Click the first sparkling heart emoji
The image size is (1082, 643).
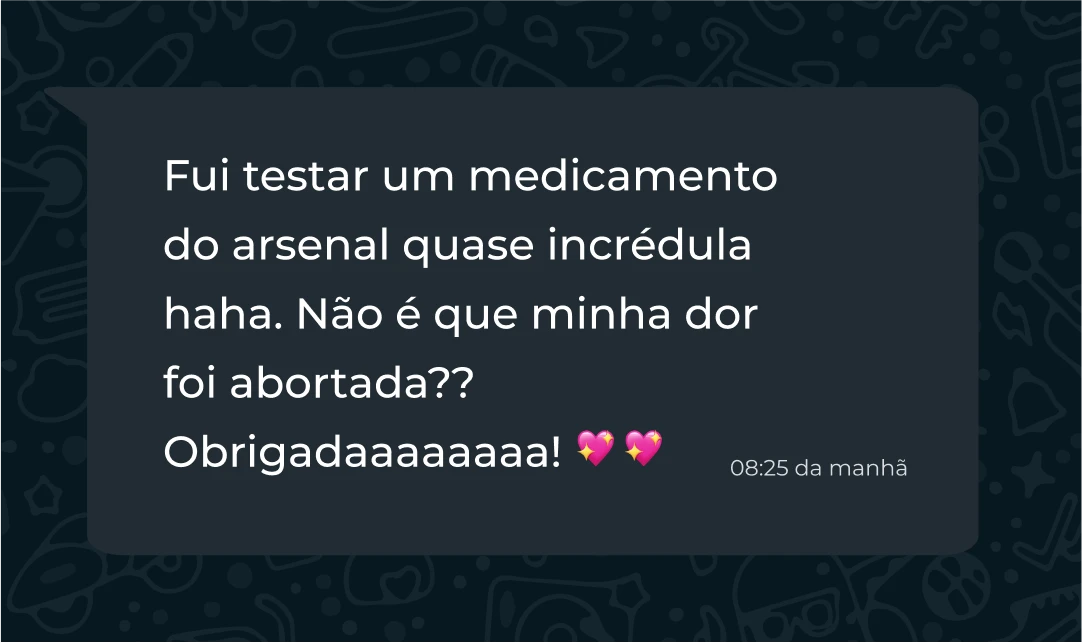coord(595,448)
